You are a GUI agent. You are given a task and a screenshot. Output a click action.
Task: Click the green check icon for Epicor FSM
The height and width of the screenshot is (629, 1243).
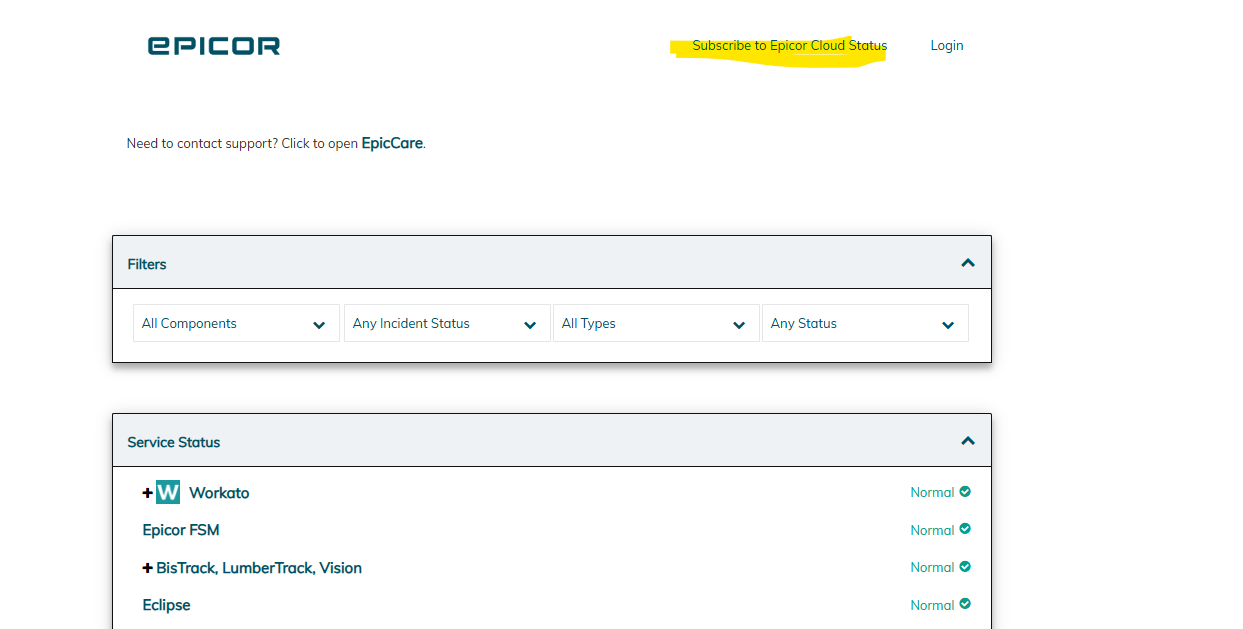(965, 529)
